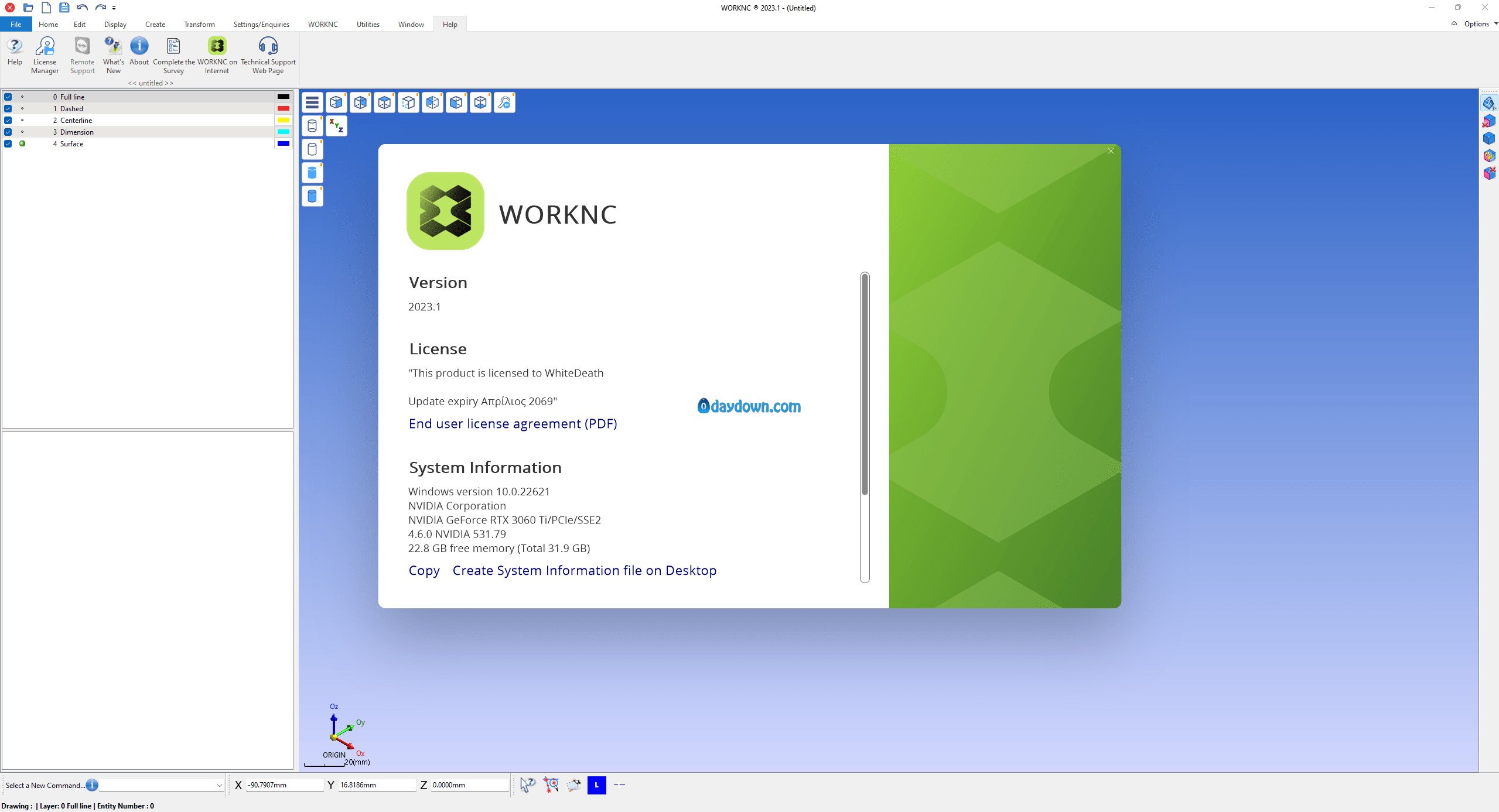Click the Copy link in System Information
Image resolution: width=1499 pixels, height=812 pixels.
pyautogui.click(x=424, y=570)
